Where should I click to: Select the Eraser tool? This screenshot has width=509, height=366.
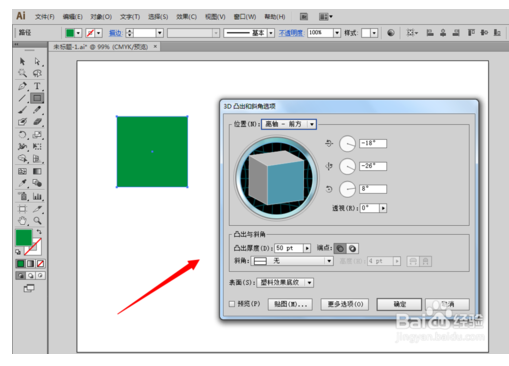click(37, 122)
